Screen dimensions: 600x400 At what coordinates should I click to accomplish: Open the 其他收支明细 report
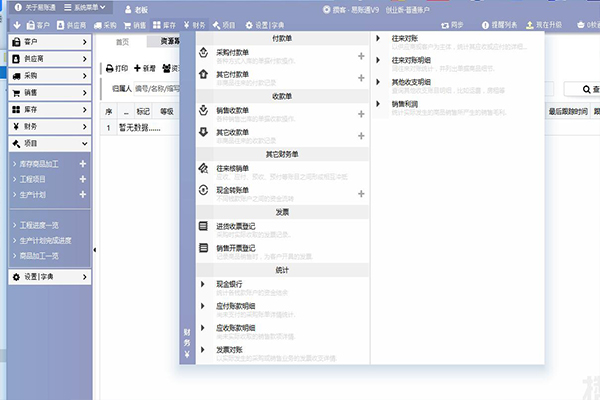(411, 82)
